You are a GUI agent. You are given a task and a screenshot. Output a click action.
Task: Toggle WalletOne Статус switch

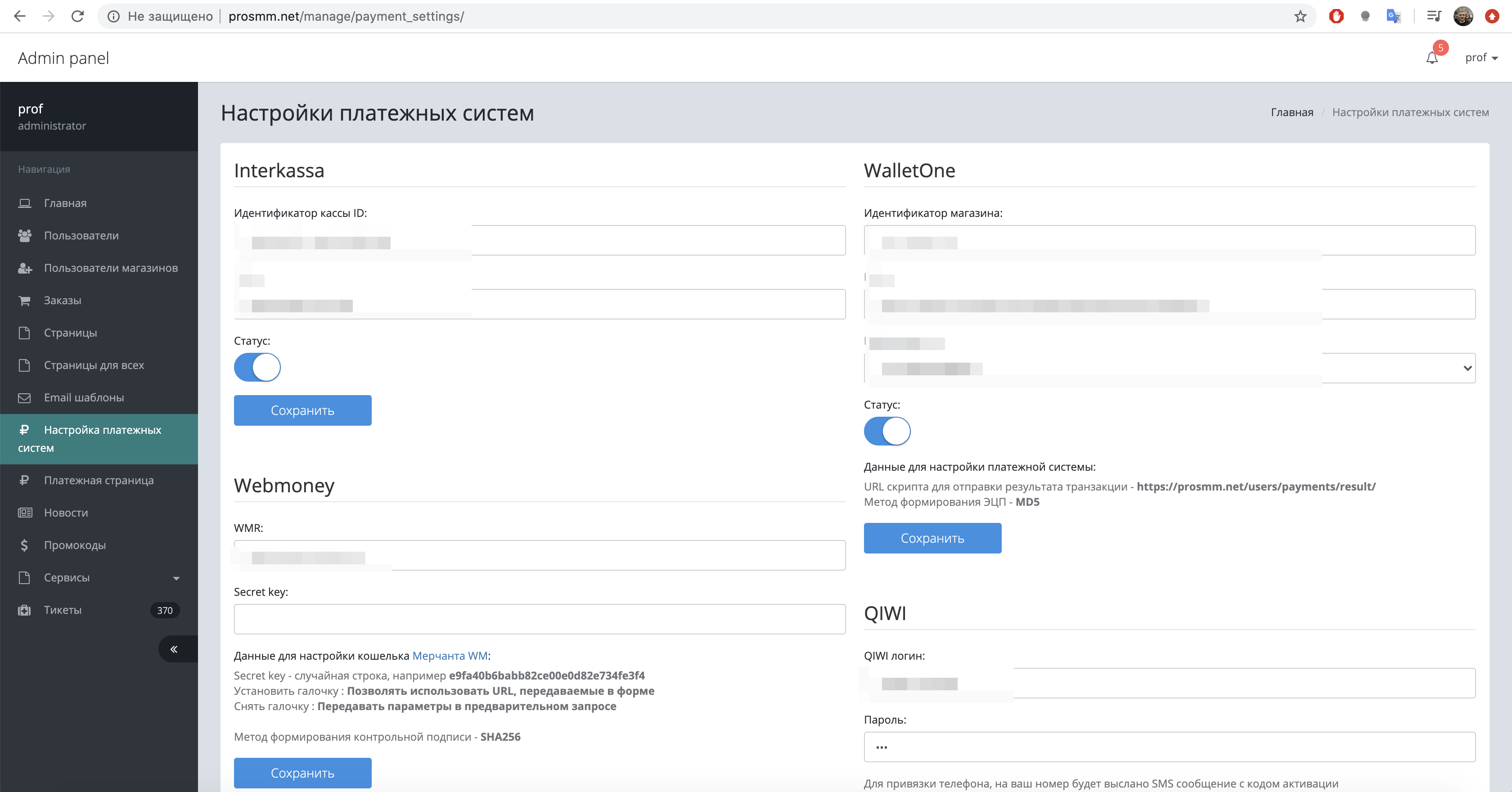coord(887,432)
